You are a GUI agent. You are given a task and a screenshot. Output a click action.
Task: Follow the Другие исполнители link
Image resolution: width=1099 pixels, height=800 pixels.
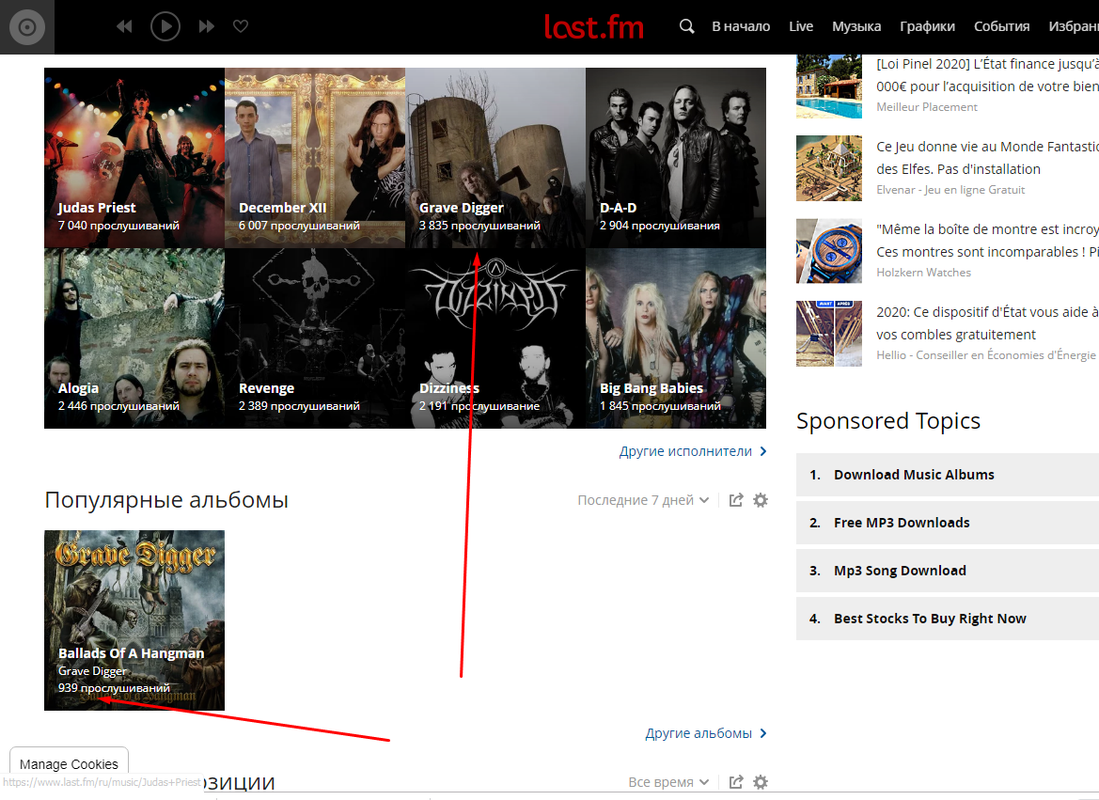click(692, 452)
